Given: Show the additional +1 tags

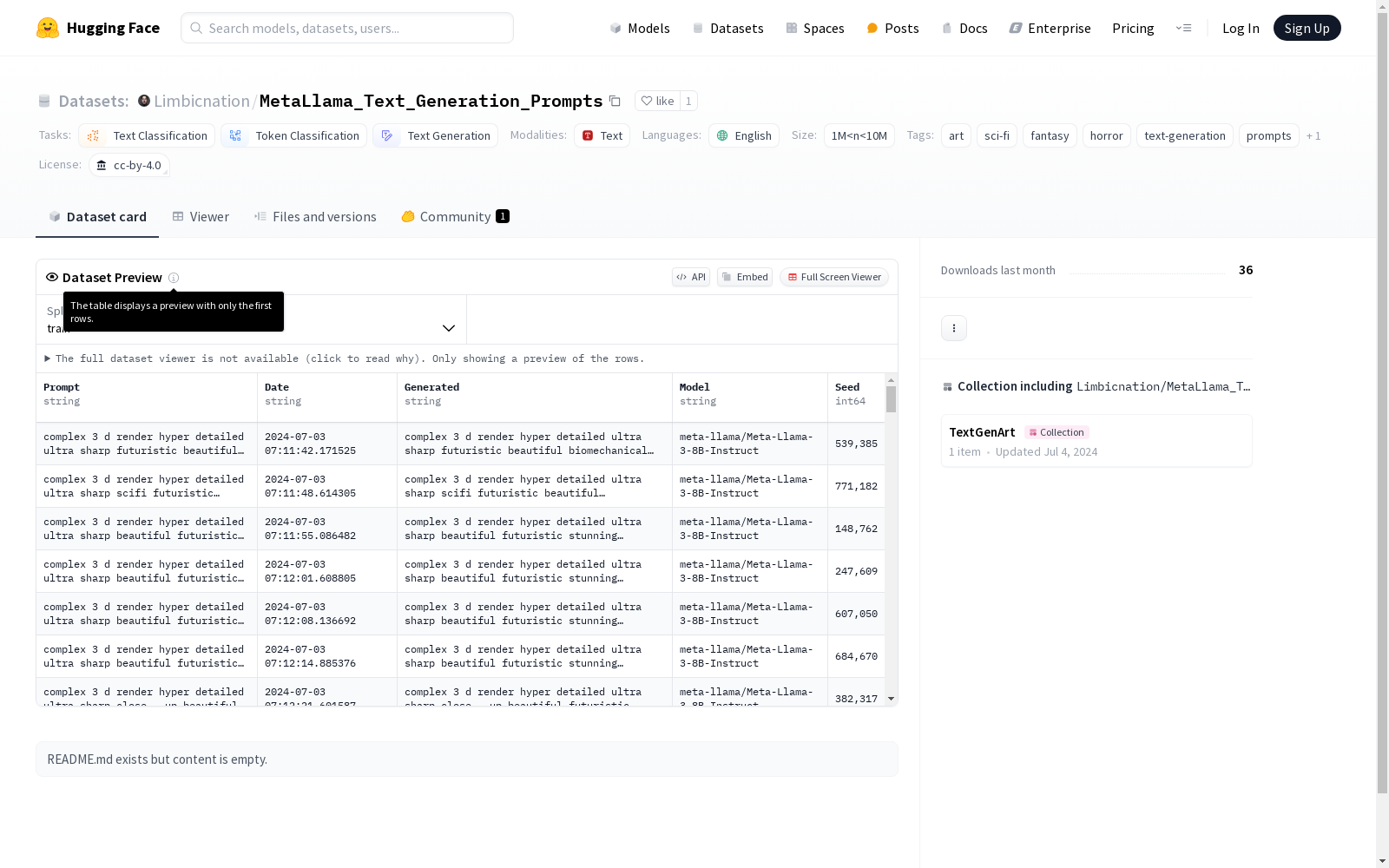Looking at the screenshot, I should pyautogui.click(x=1313, y=135).
